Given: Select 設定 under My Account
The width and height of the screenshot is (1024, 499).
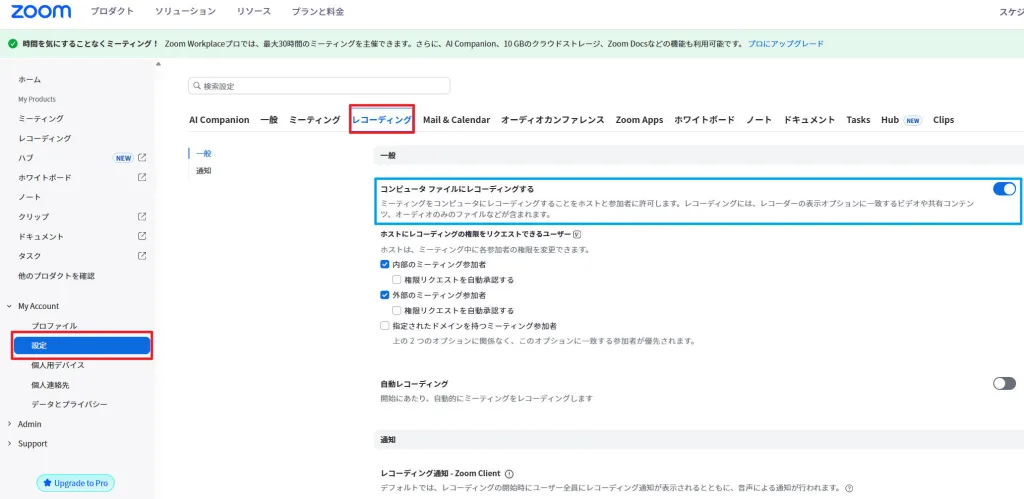Looking at the screenshot, I should pyautogui.click(x=82, y=346).
